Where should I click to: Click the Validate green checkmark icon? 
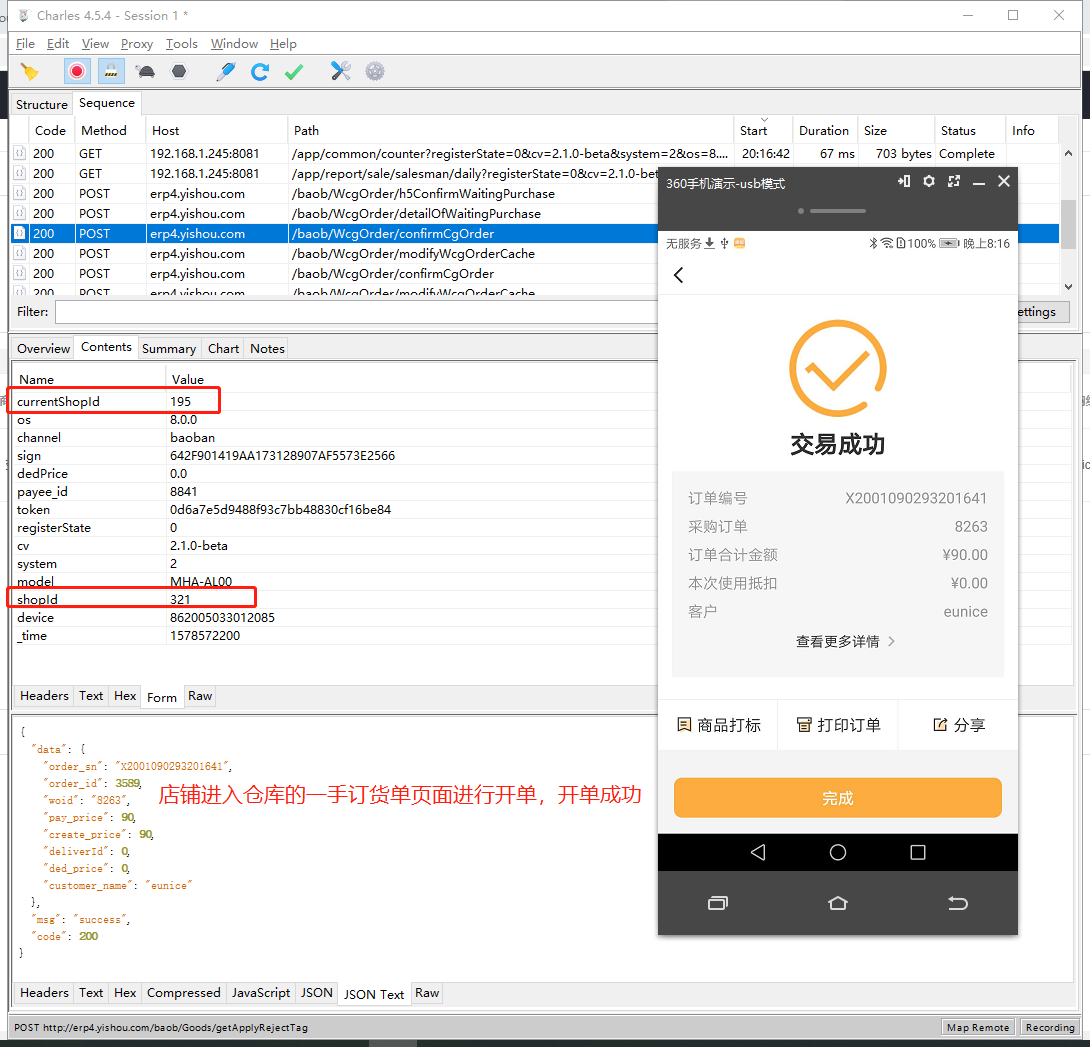pyautogui.click(x=294, y=72)
